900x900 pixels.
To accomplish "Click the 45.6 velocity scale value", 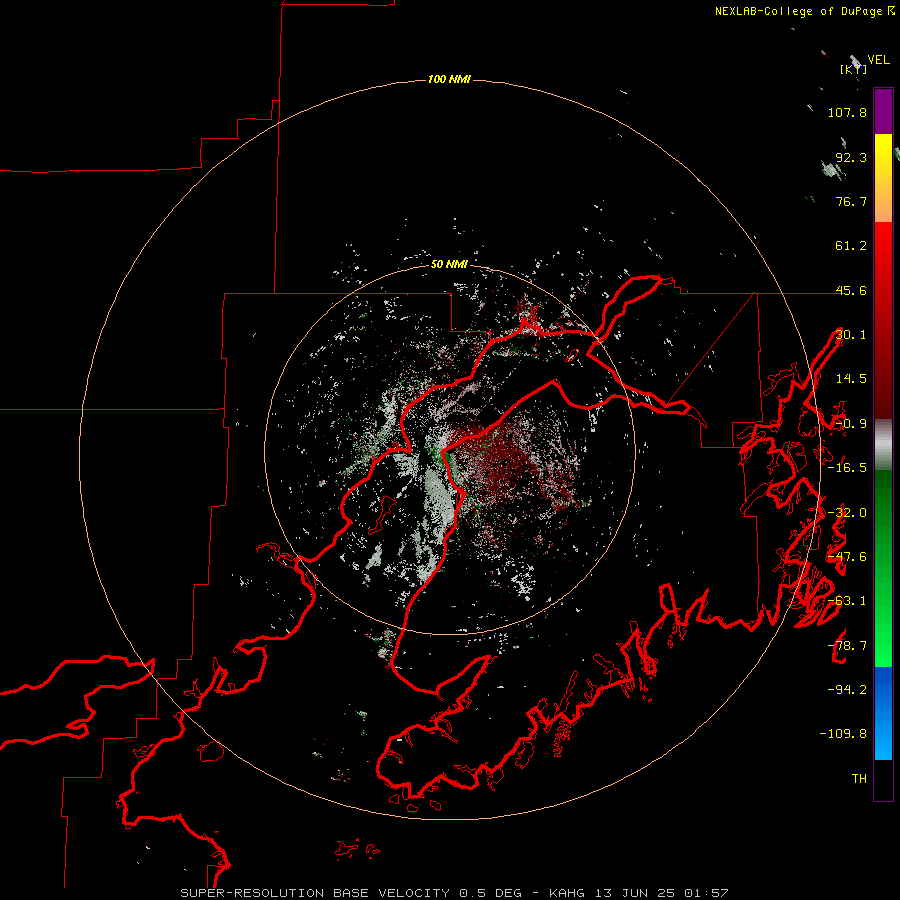I will point(851,290).
